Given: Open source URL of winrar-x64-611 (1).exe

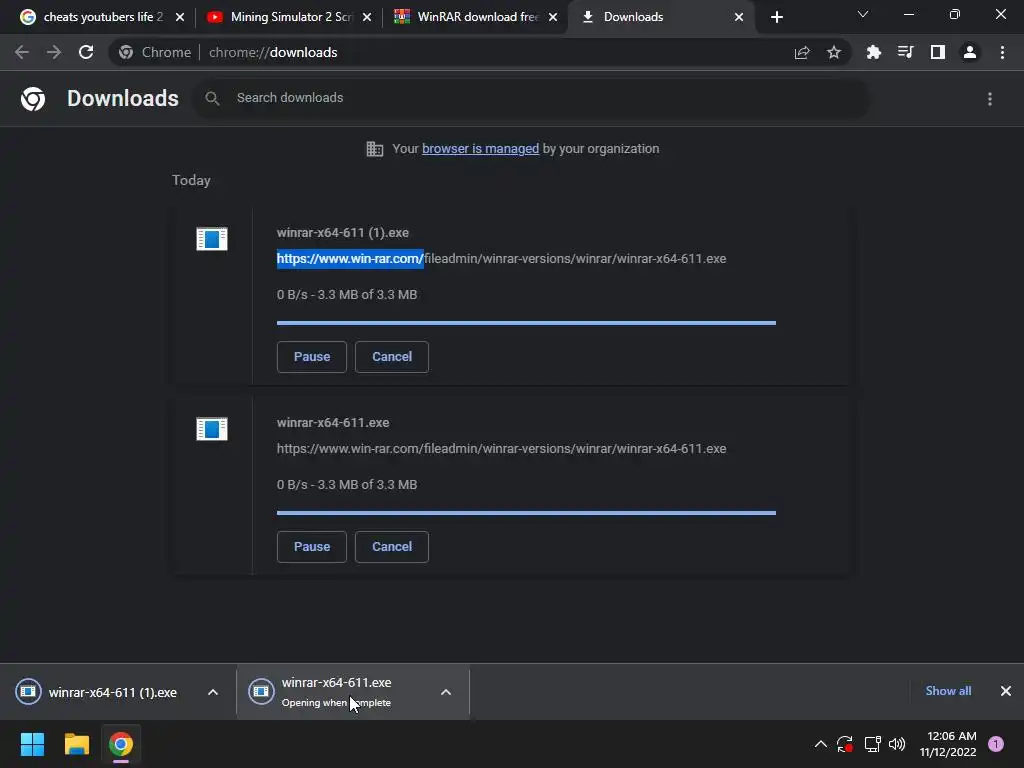Looking at the screenshot, I should point(502,259).
